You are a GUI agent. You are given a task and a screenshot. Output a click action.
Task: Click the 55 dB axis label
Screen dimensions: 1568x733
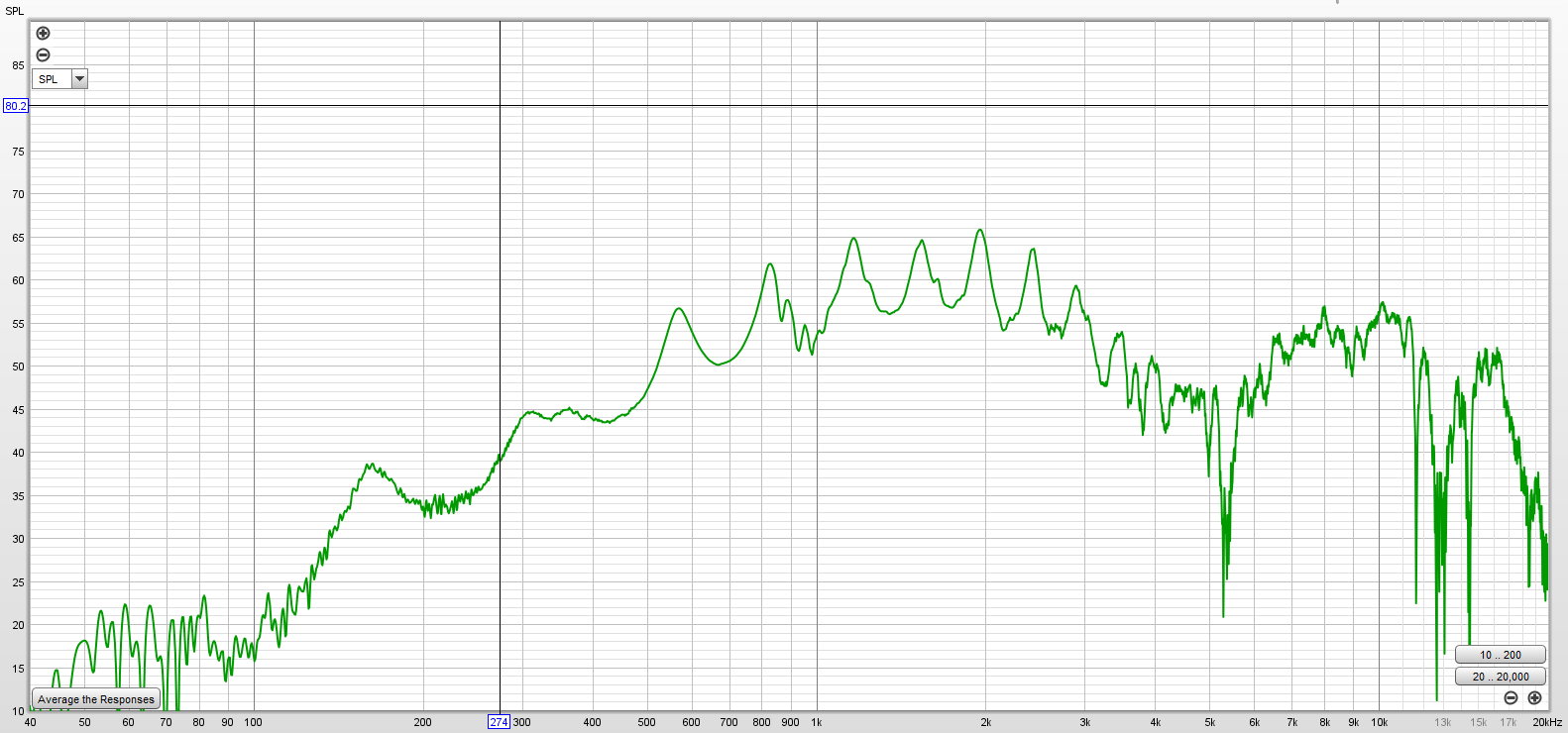point(18,324)
